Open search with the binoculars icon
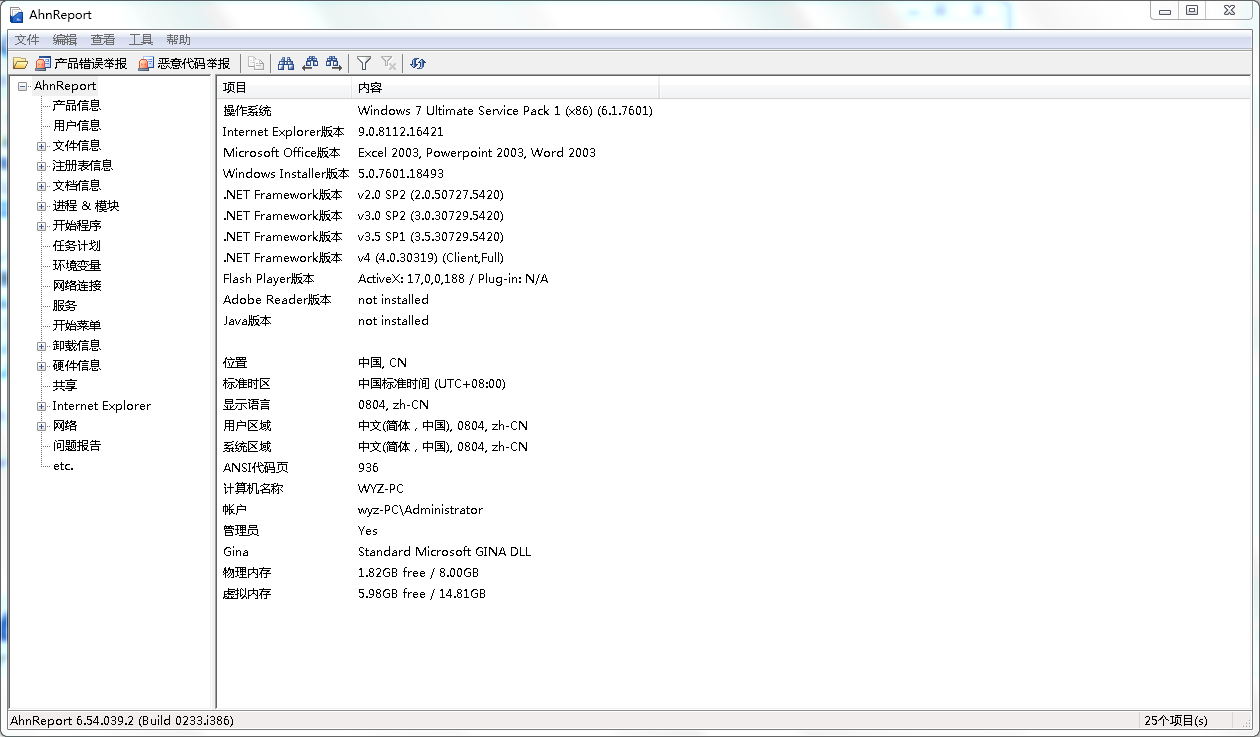 pyautogui.click(x=285, y=63)
